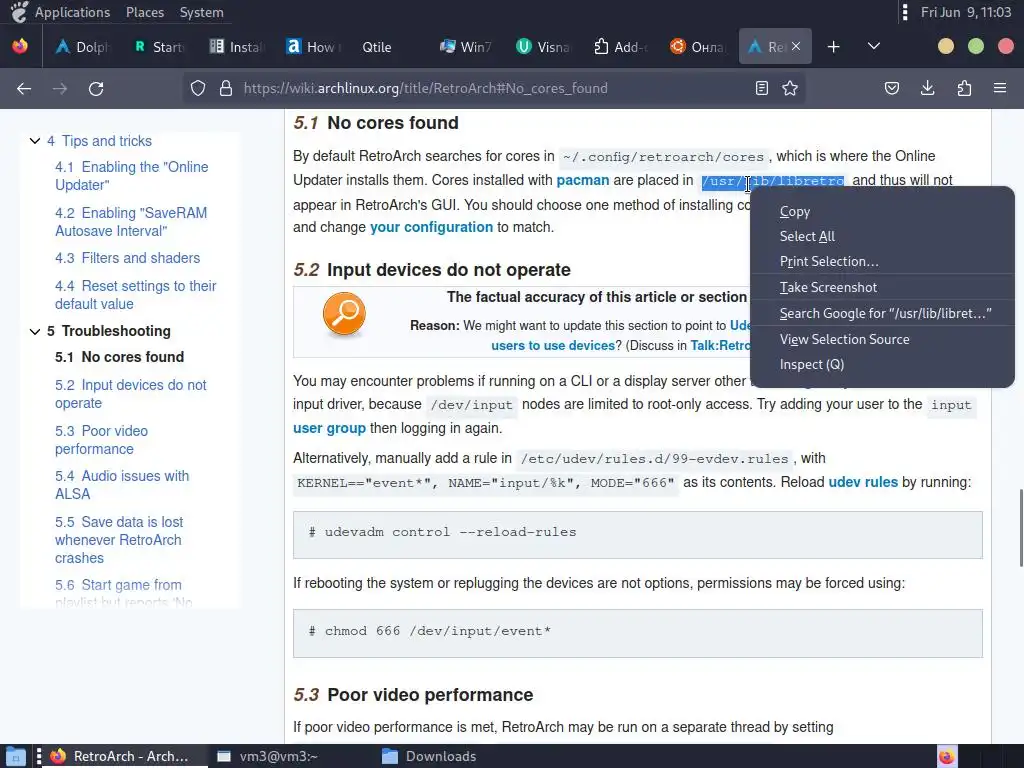Open the Firefox hamburger menu
Screen dimensions: 1024x768
tap(1000, 88)
